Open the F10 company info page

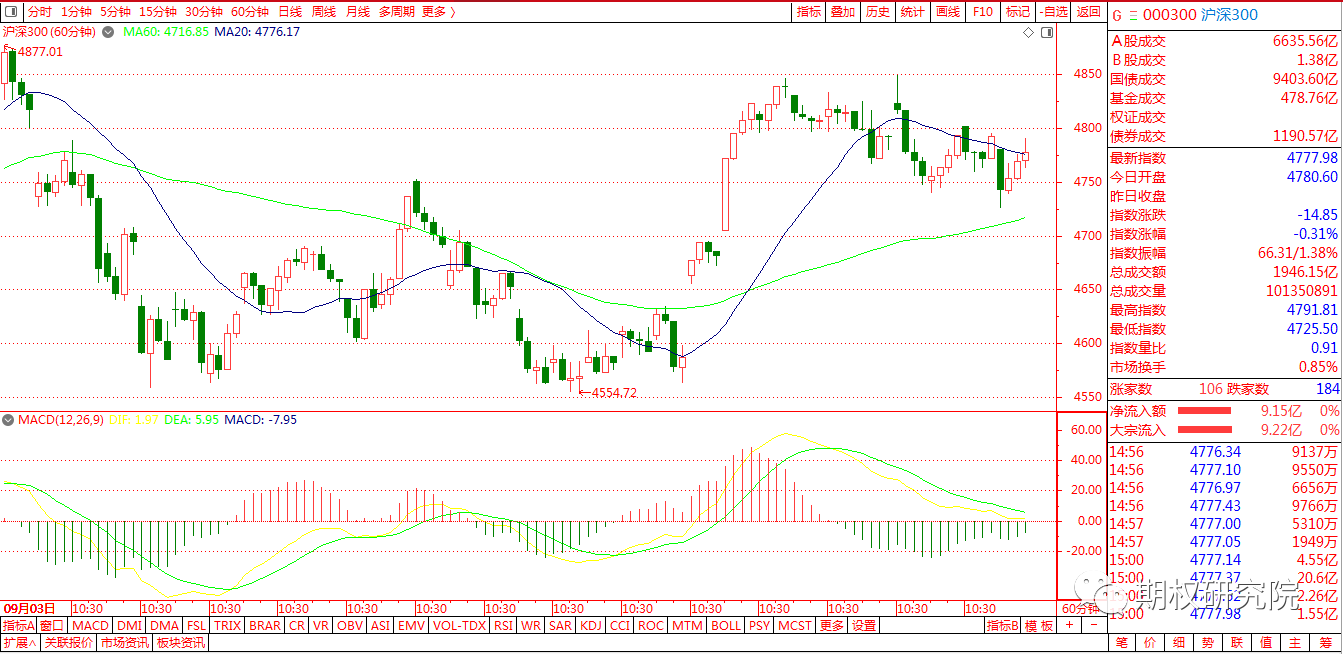tap(983, 12)
